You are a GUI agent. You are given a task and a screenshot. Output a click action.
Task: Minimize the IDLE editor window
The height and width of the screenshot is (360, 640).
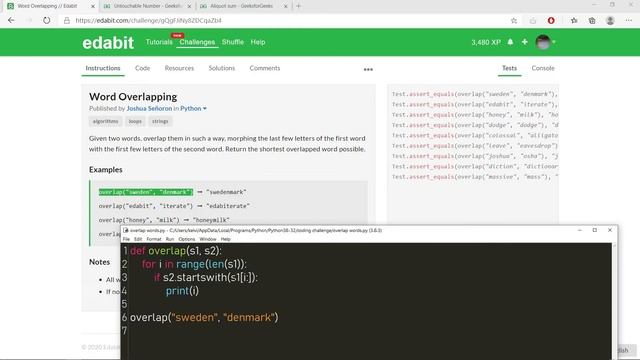[580, 230]
